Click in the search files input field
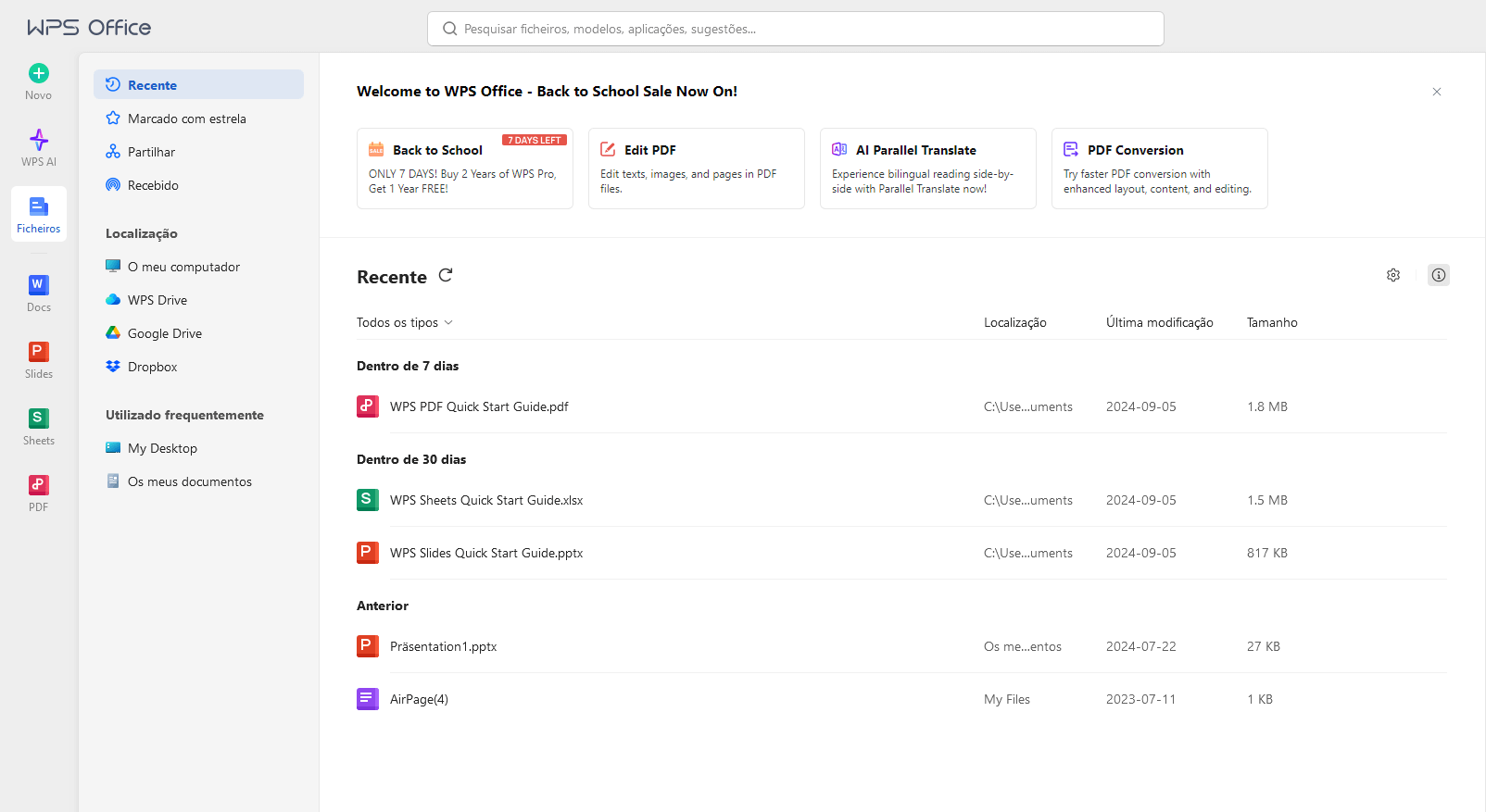Image resolution: width=1486 pixels, height=812 pixels. (796, 29)
